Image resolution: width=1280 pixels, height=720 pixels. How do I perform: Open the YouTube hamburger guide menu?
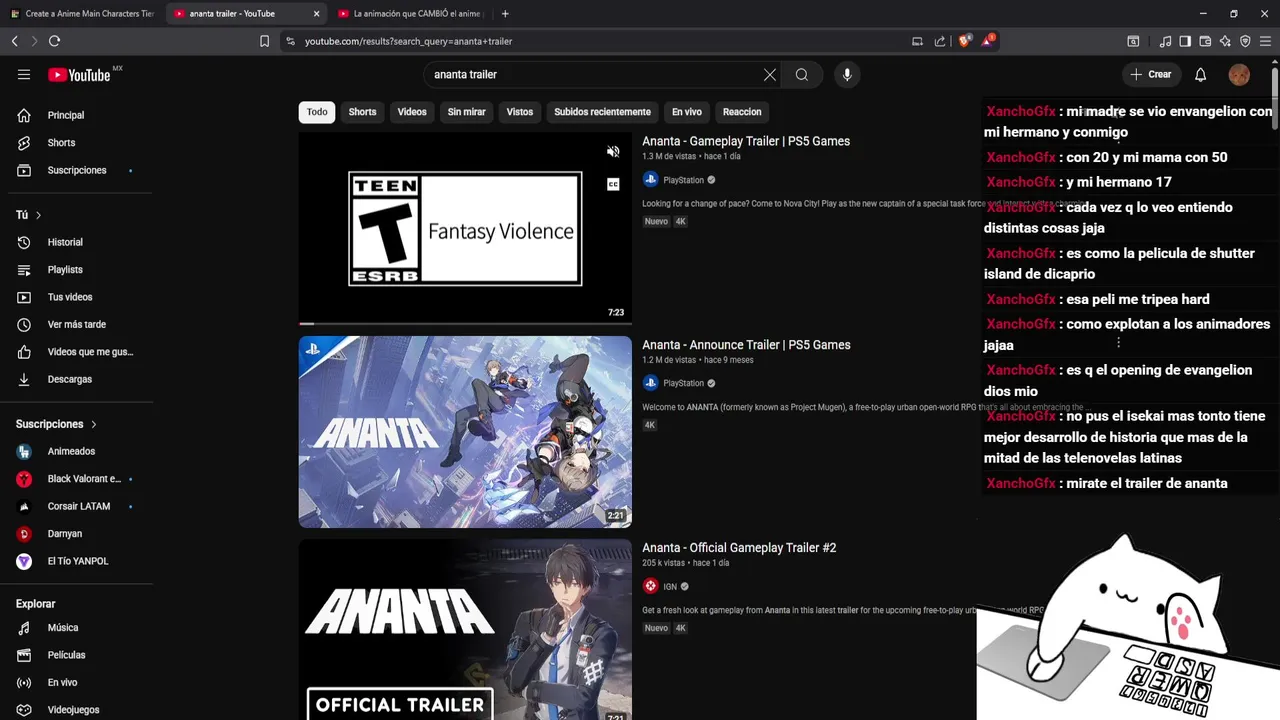24,75
